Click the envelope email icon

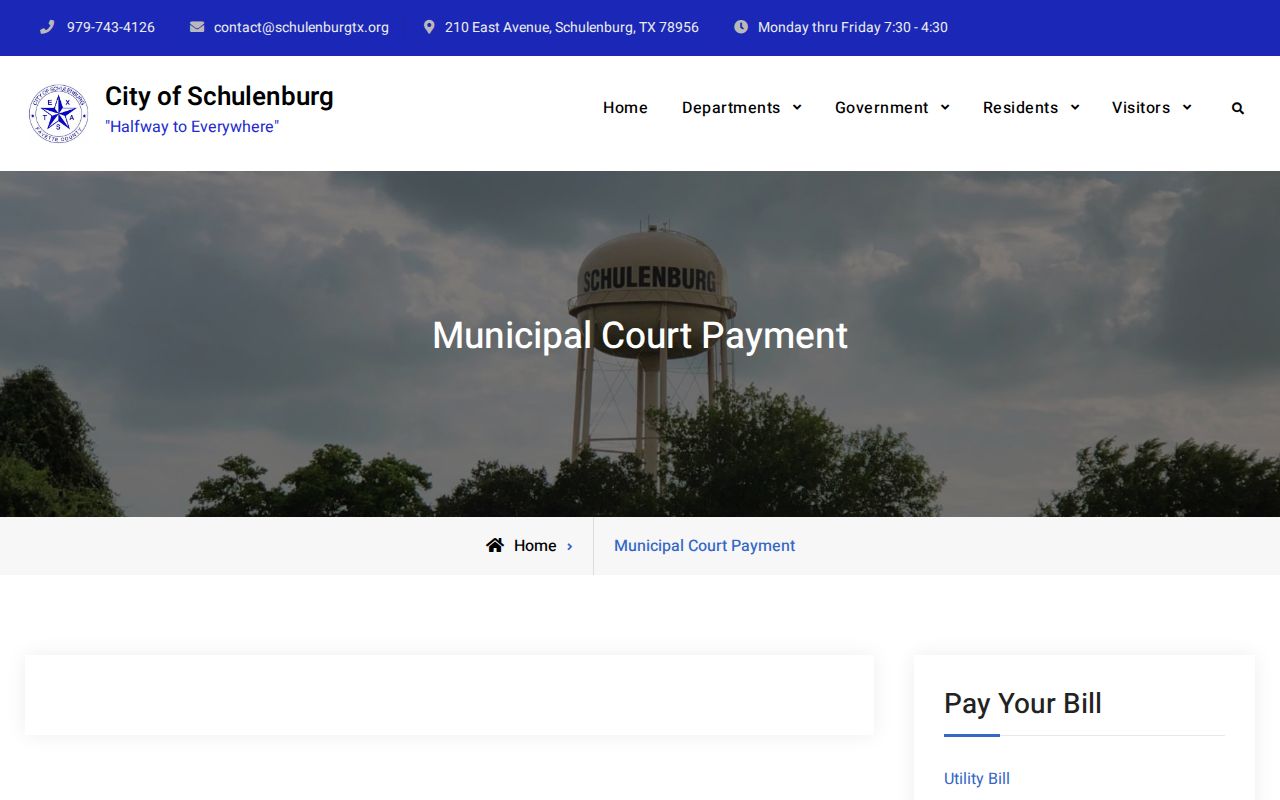[x=197, y=27]
